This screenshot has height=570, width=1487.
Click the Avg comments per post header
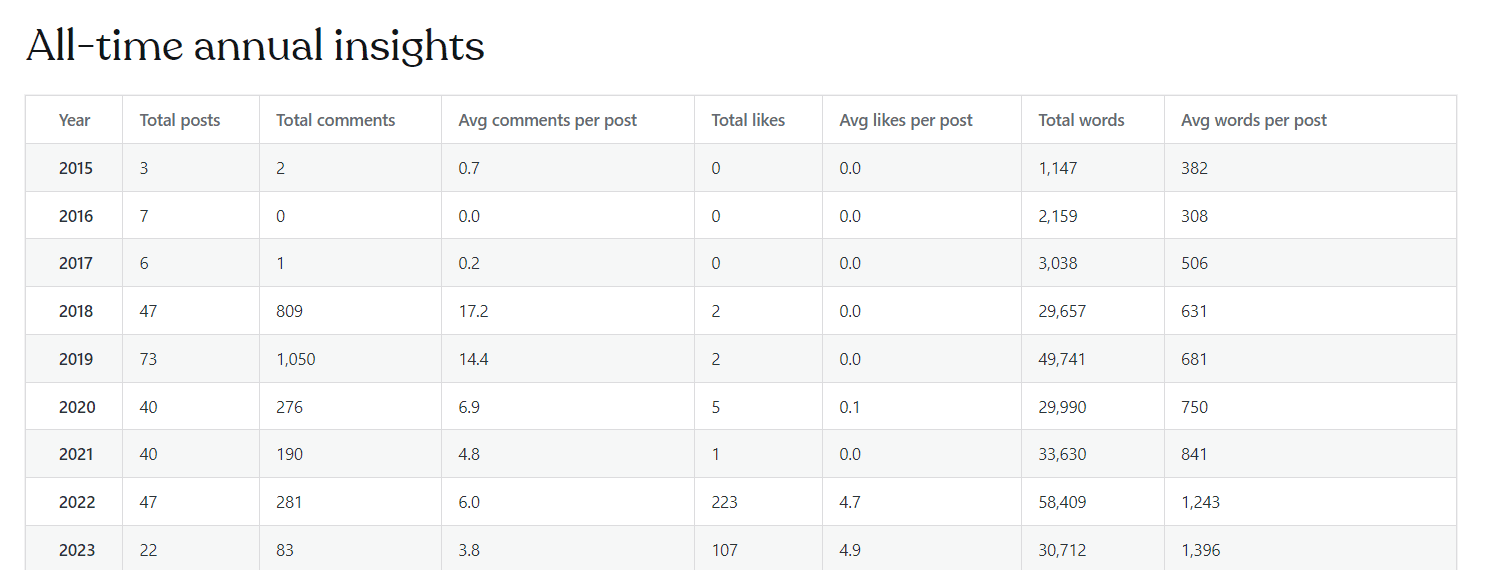click(547, 120)
